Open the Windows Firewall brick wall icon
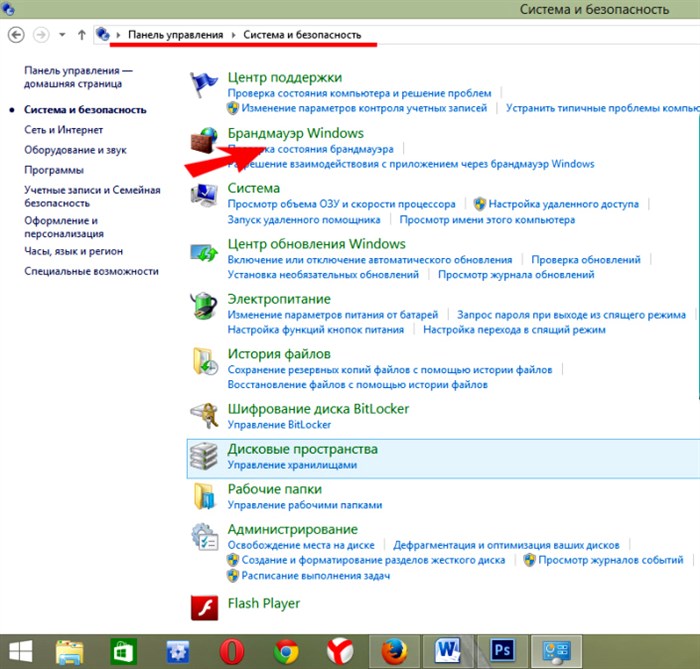The width and height of the screenshot is (700, 669). pyautogui.click(x=204, y=140)
